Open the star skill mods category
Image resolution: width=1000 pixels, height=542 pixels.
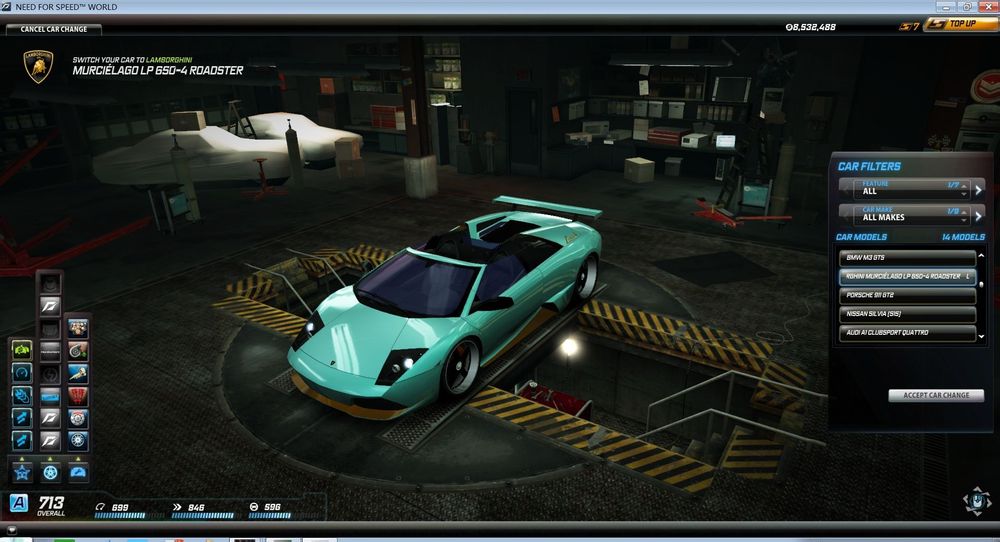22,472
